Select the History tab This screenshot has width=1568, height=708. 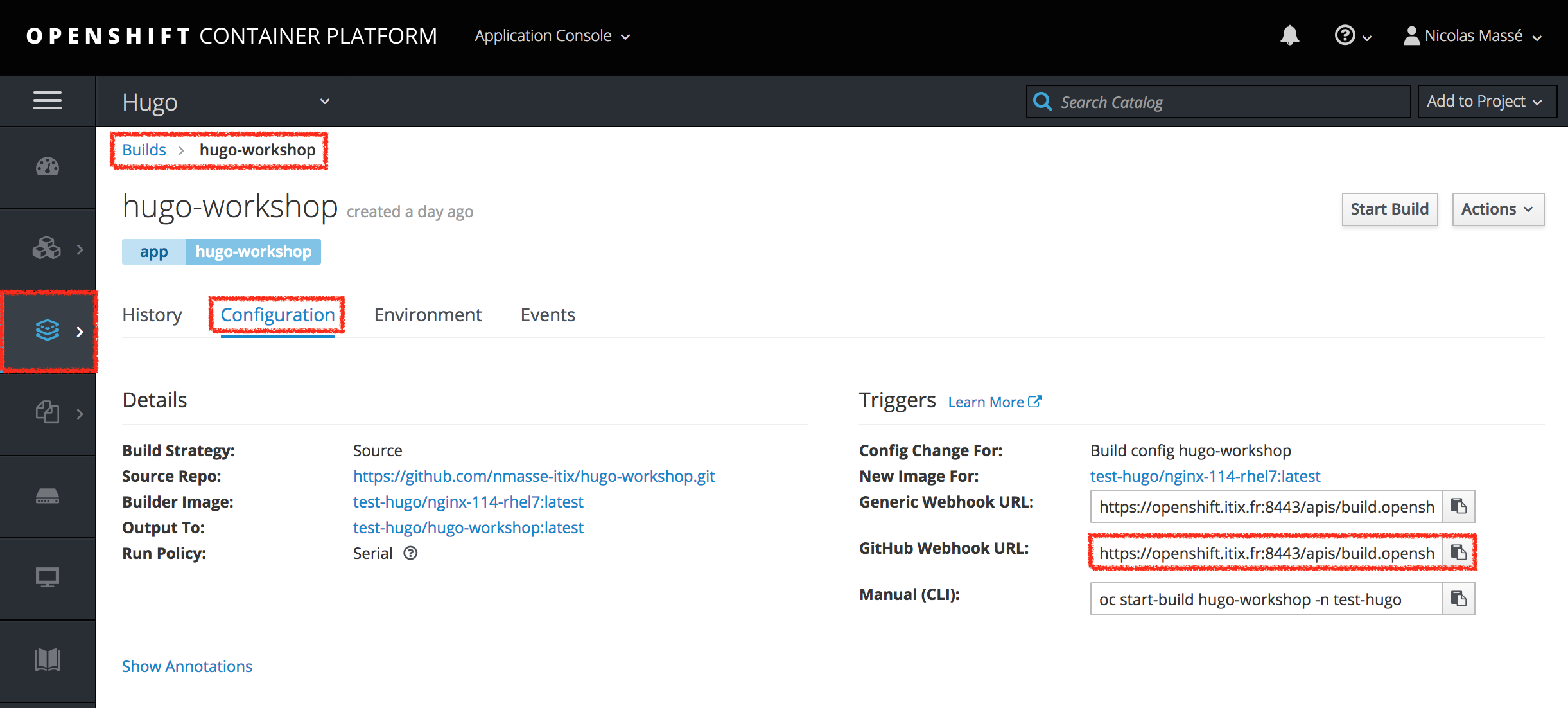[152, 314]
